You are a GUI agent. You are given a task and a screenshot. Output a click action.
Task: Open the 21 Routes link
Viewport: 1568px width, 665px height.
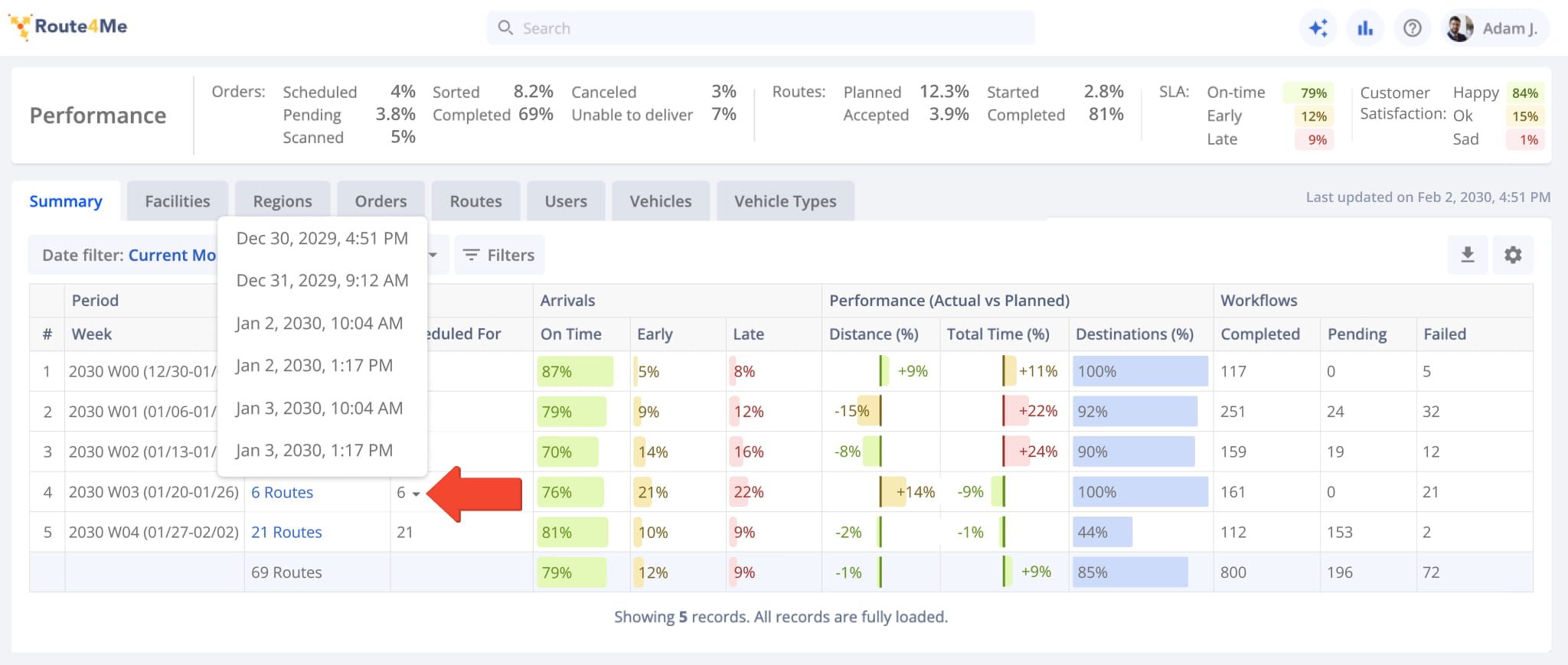[287, 532]
